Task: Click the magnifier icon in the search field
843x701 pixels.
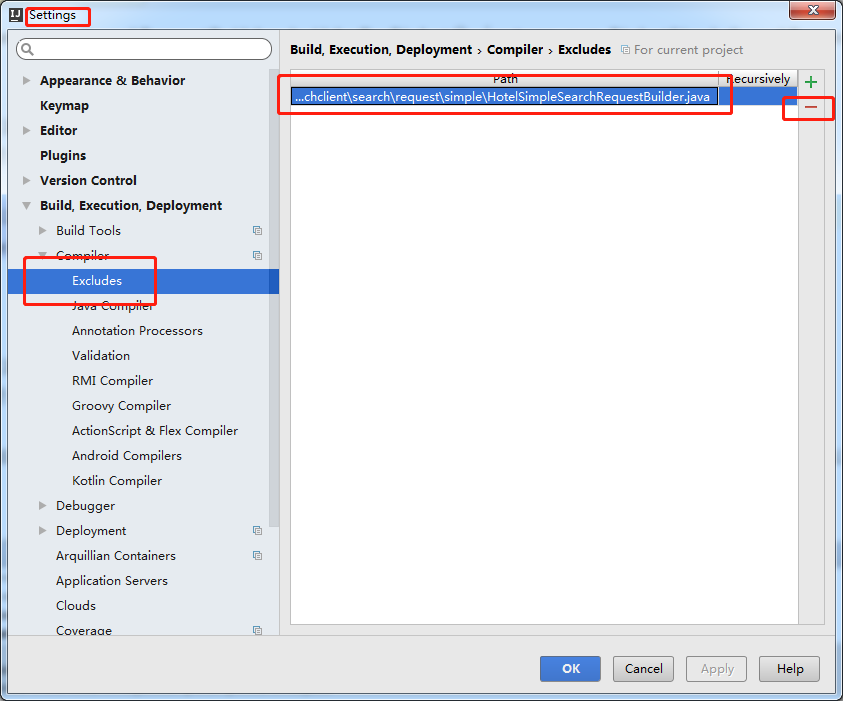Action: tap(27, 48)
